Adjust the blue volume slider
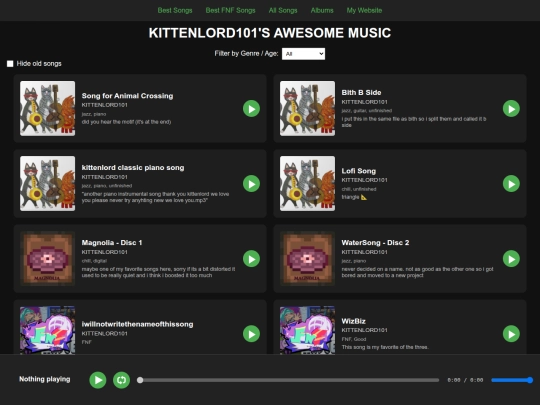540x405 pixels. click(512, 380)
